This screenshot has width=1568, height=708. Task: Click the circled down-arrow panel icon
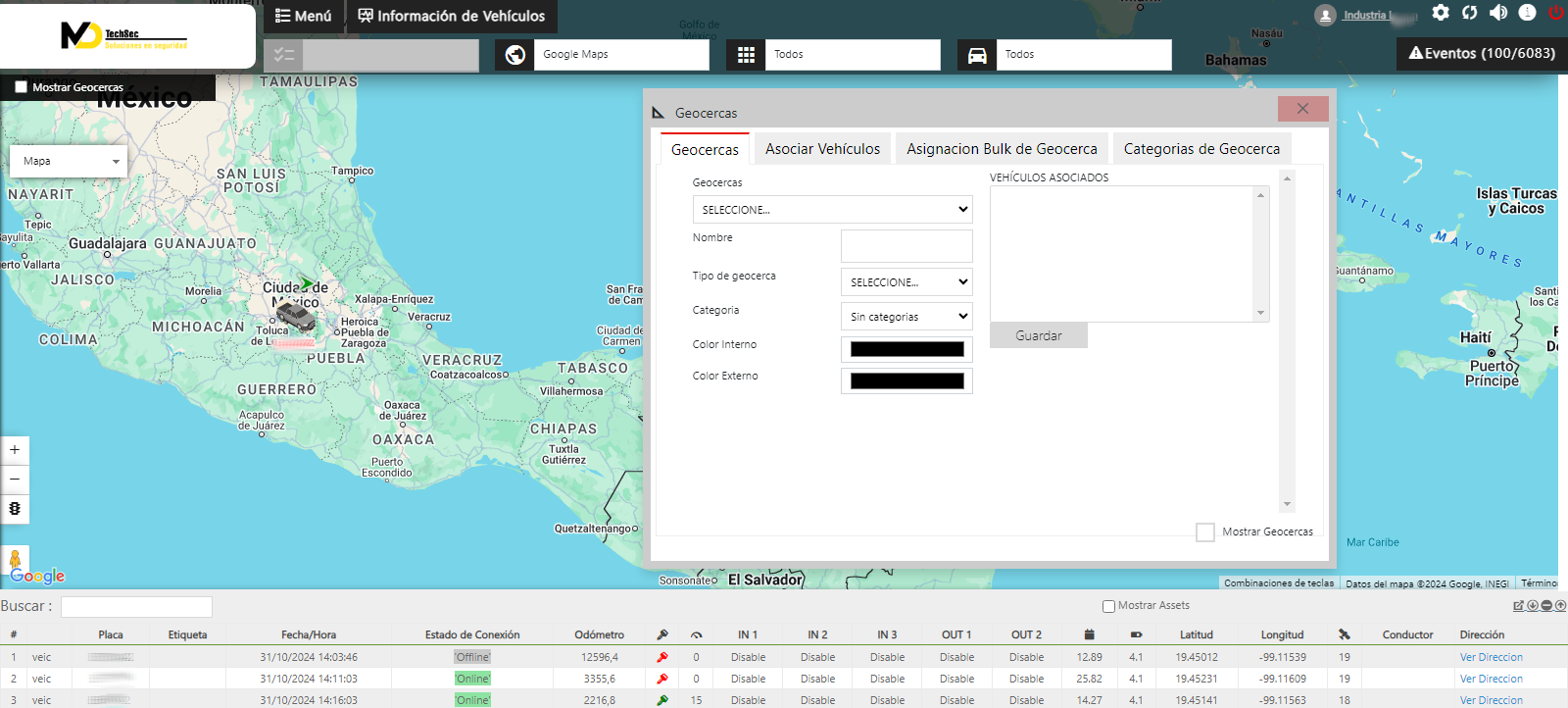(x=1533, y=606)
